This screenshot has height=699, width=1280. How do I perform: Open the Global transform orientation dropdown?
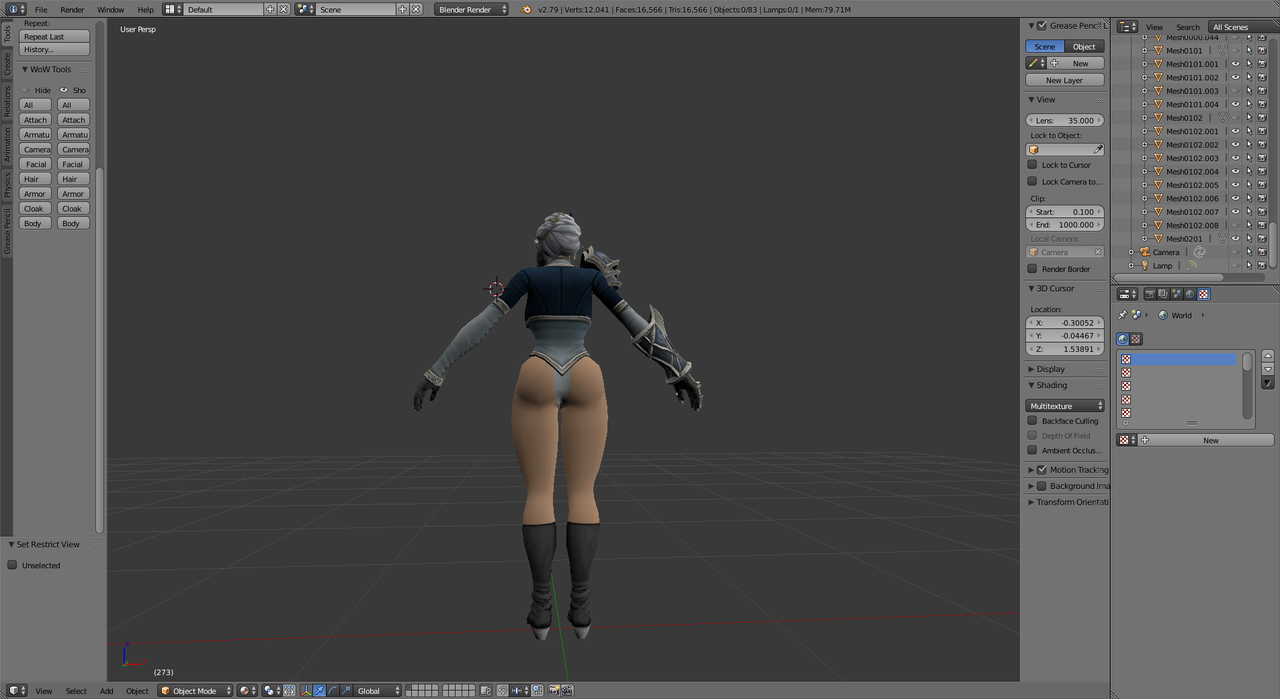tap(378, 691)
